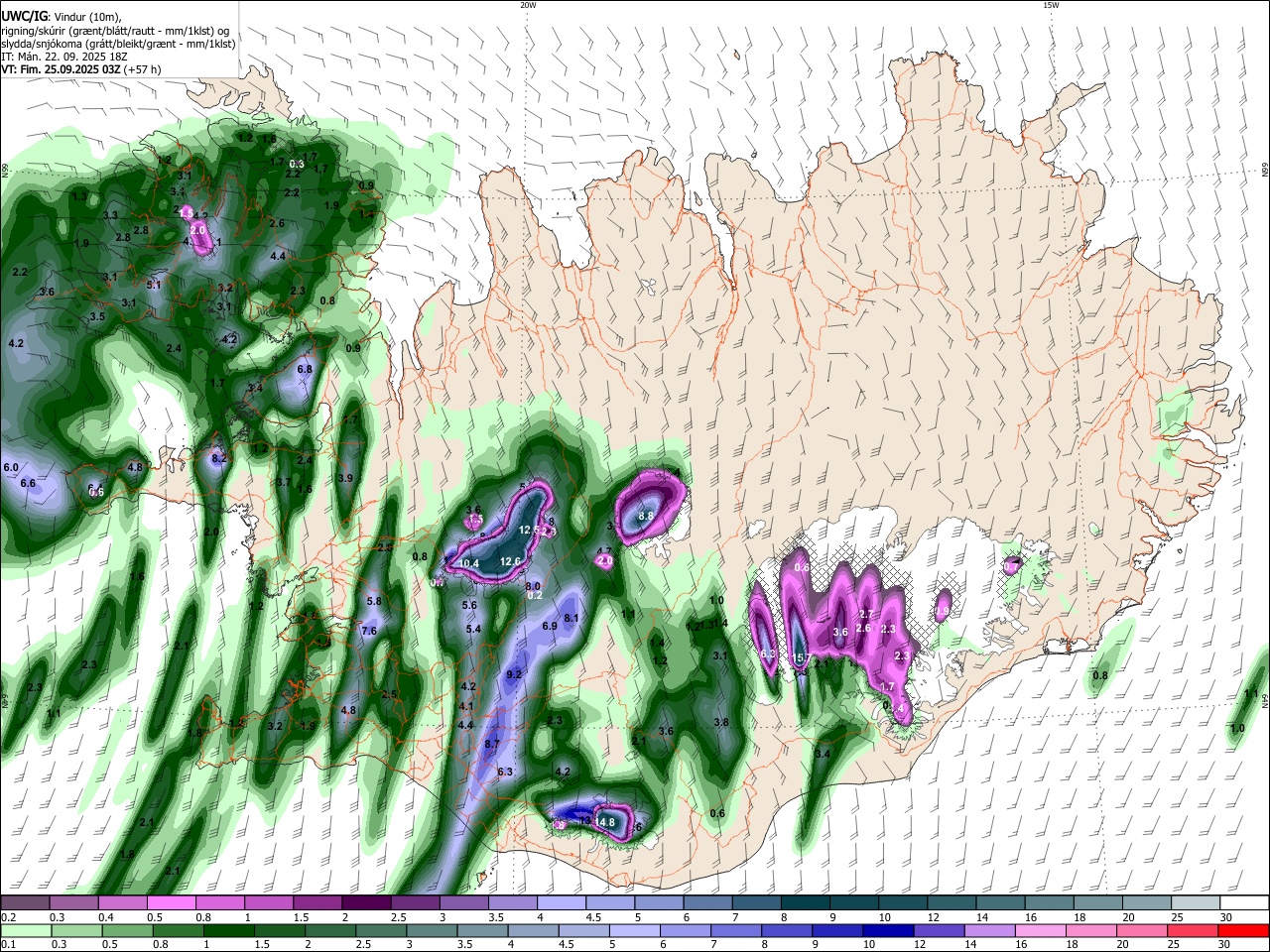The height and width of the screenshot is (952, 1270).
Task: Click the UWC/IG title text
Action: coord(23,17)
